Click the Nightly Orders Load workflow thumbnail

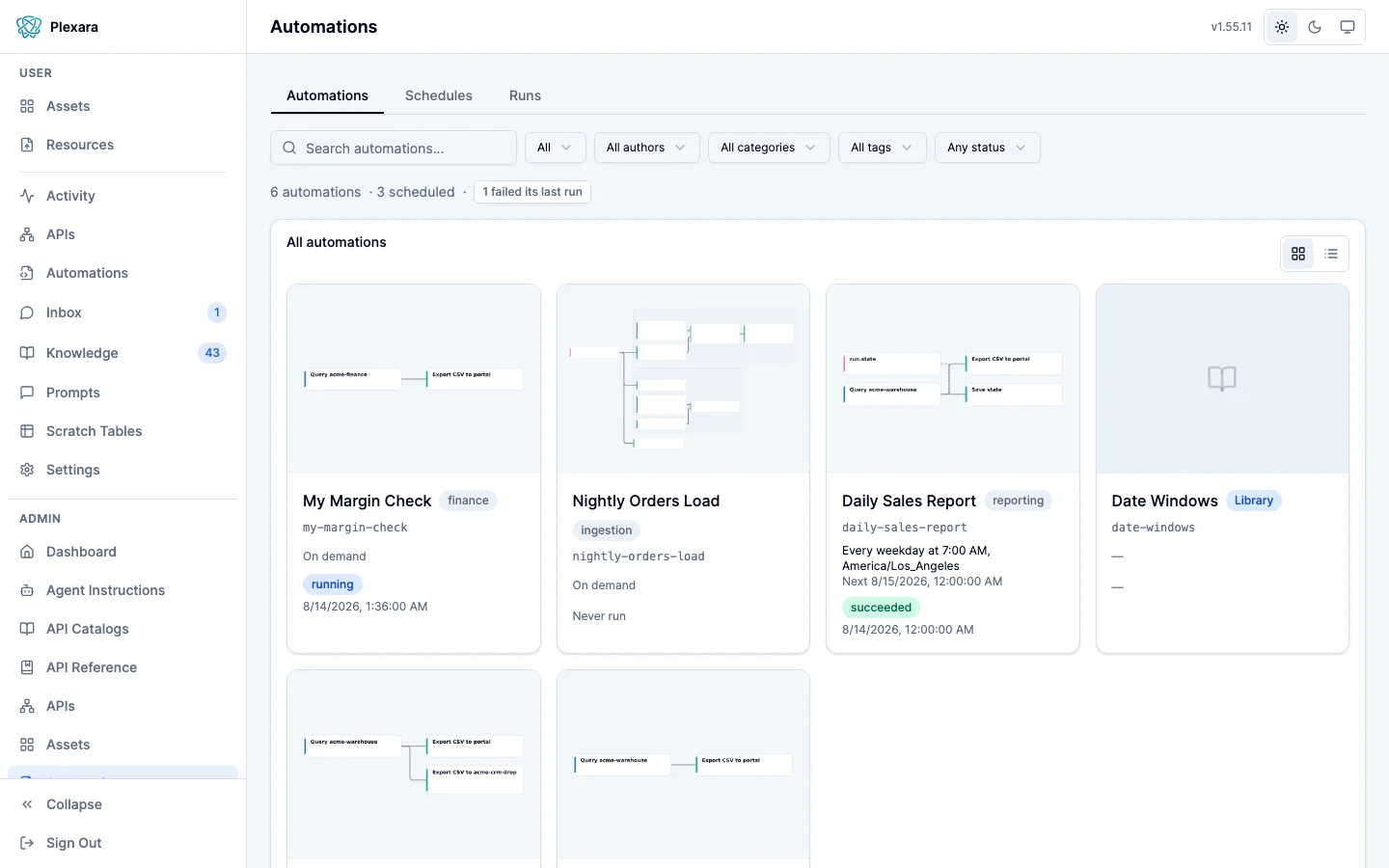(x=683, y=379)
